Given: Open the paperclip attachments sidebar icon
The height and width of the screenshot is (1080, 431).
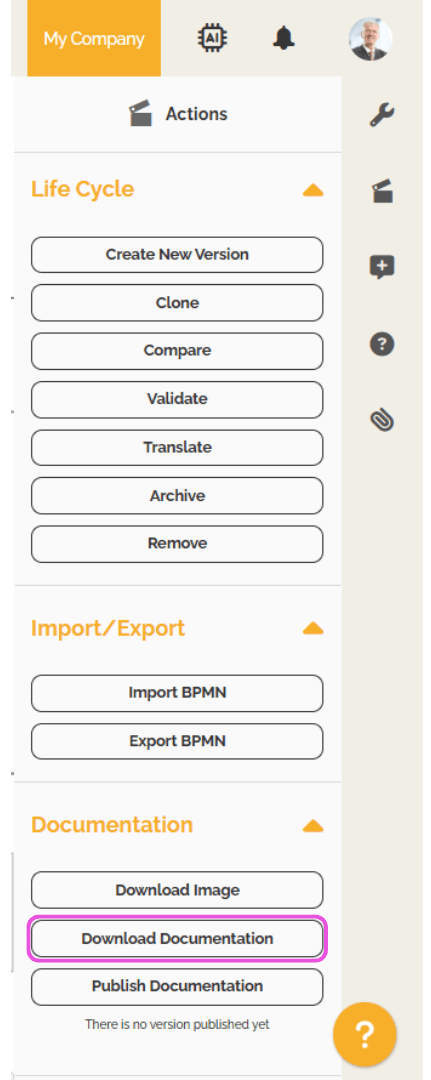Looking at the screenshot, I should coord(381,419).
